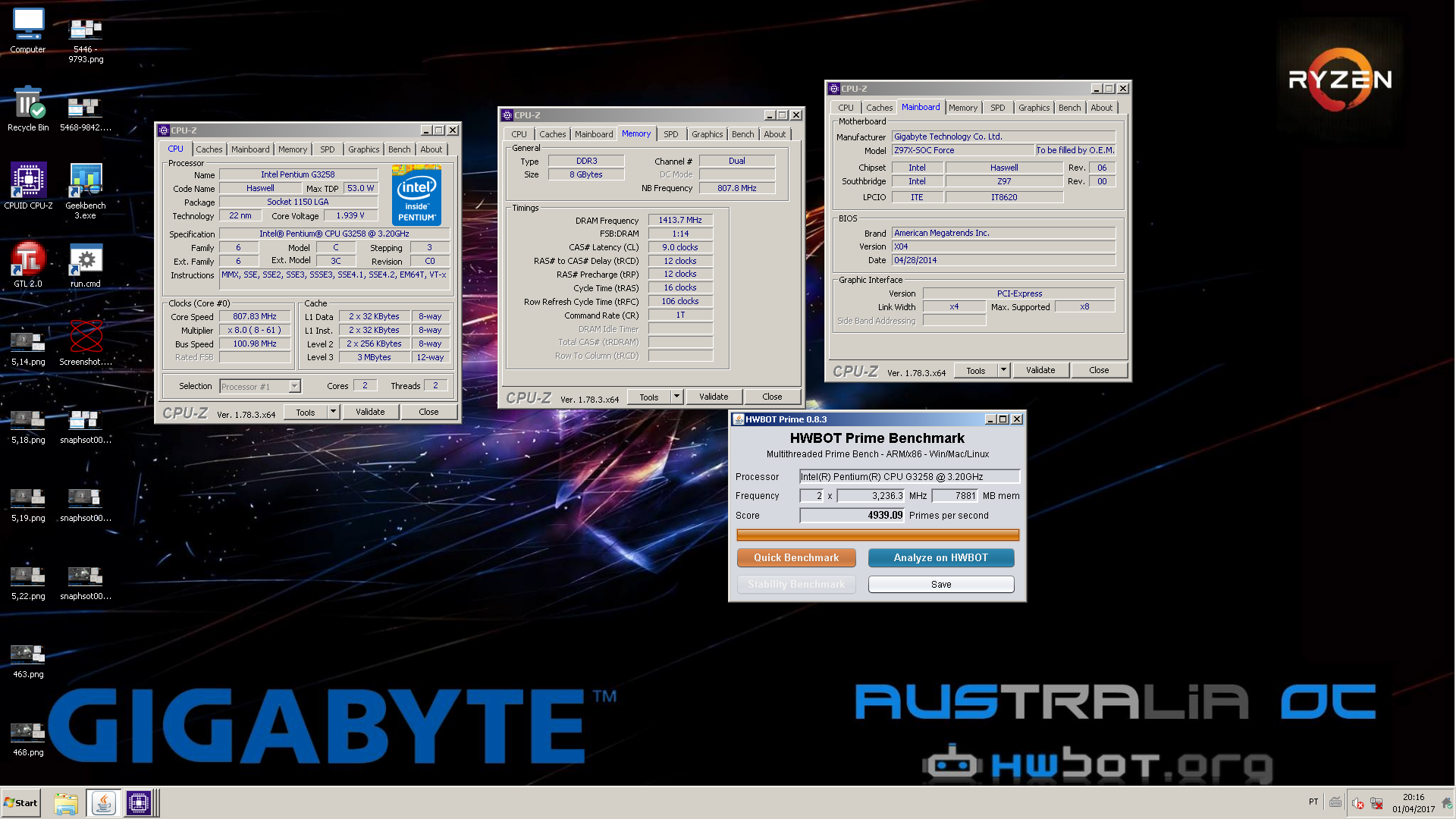Open SPD tab in CPU-Z Memory window
The width and height of the screenshot is (1456, 819).
tap(671, 134)
